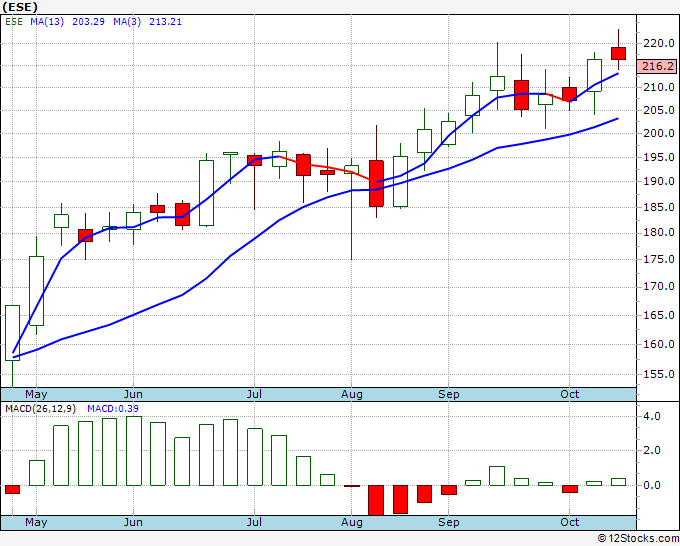Click the 2.0 MACD axis label
The height and width of the screenshot is (546, 680).
coord(652,450)
